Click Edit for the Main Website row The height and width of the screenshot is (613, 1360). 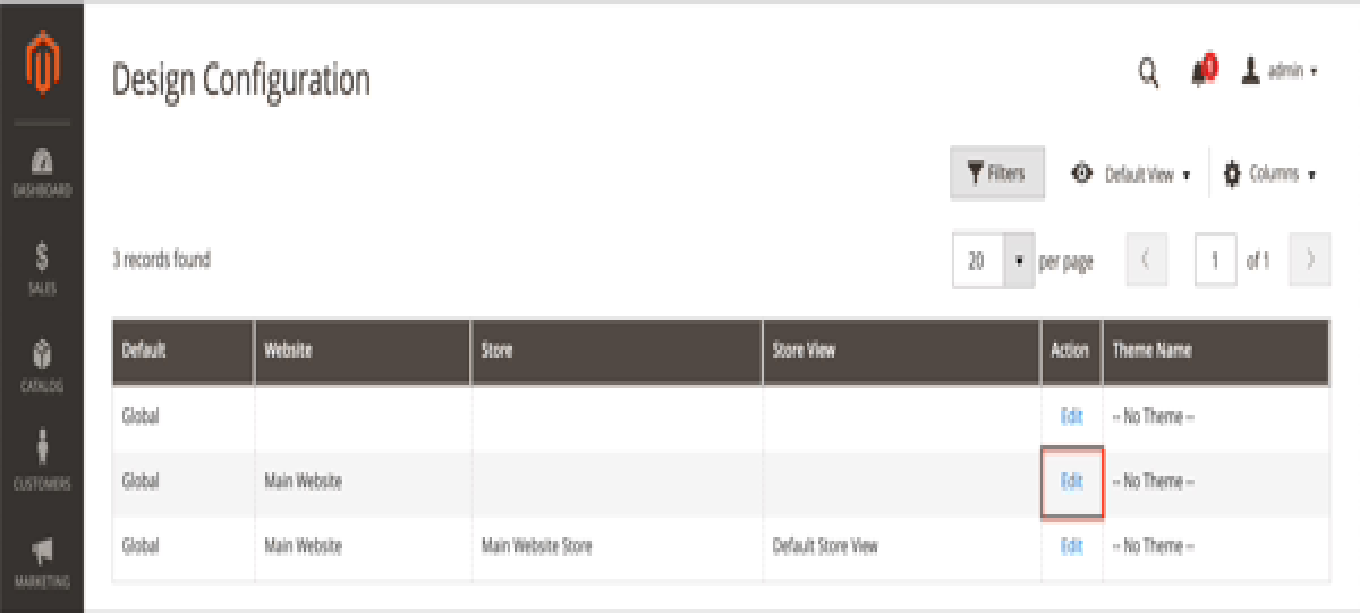(x=1071, y=481)
